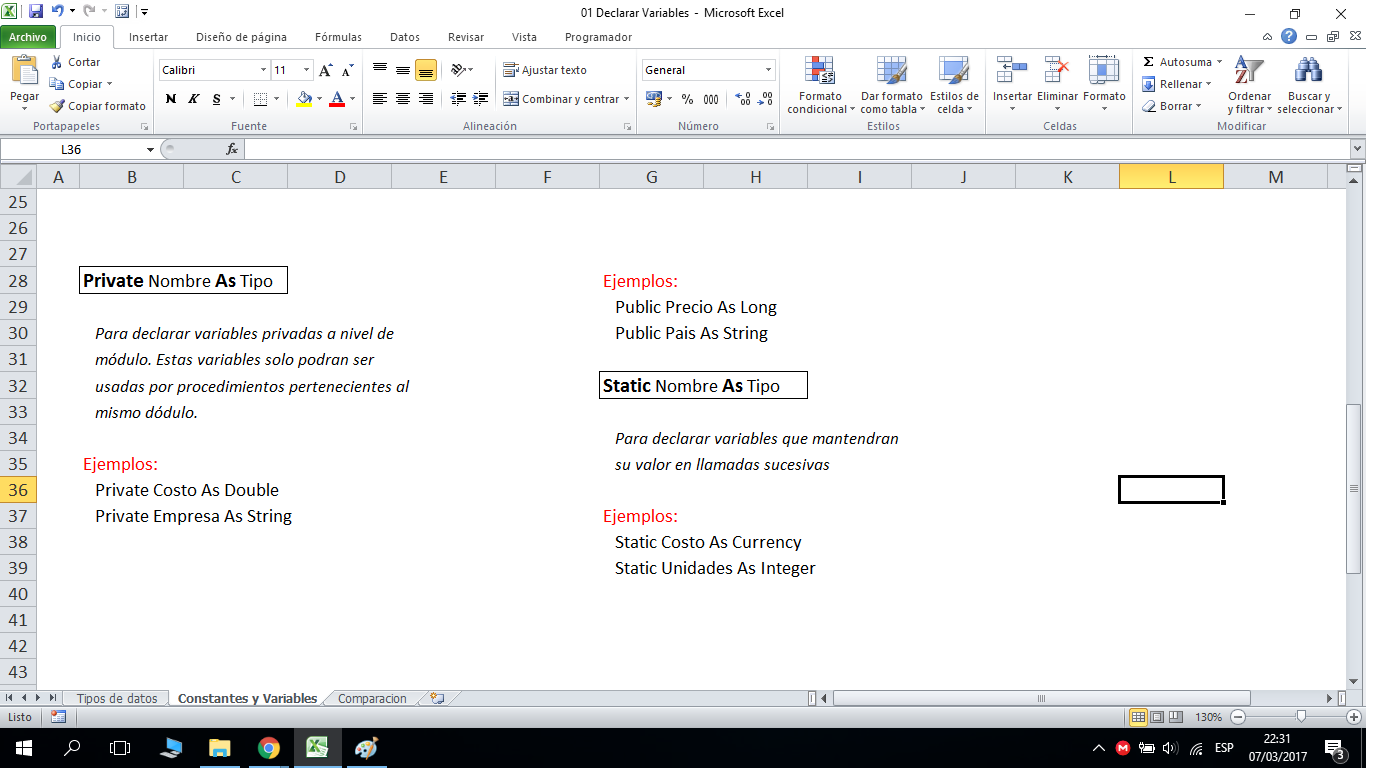Screen dimensions: 1374x768
Task: Click the Ordenar y filtrar icon
Action: (1248, 85)
